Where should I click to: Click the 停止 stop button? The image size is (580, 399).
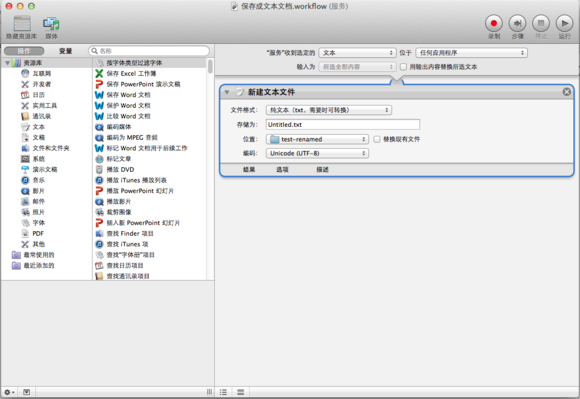tap(541, 23)
